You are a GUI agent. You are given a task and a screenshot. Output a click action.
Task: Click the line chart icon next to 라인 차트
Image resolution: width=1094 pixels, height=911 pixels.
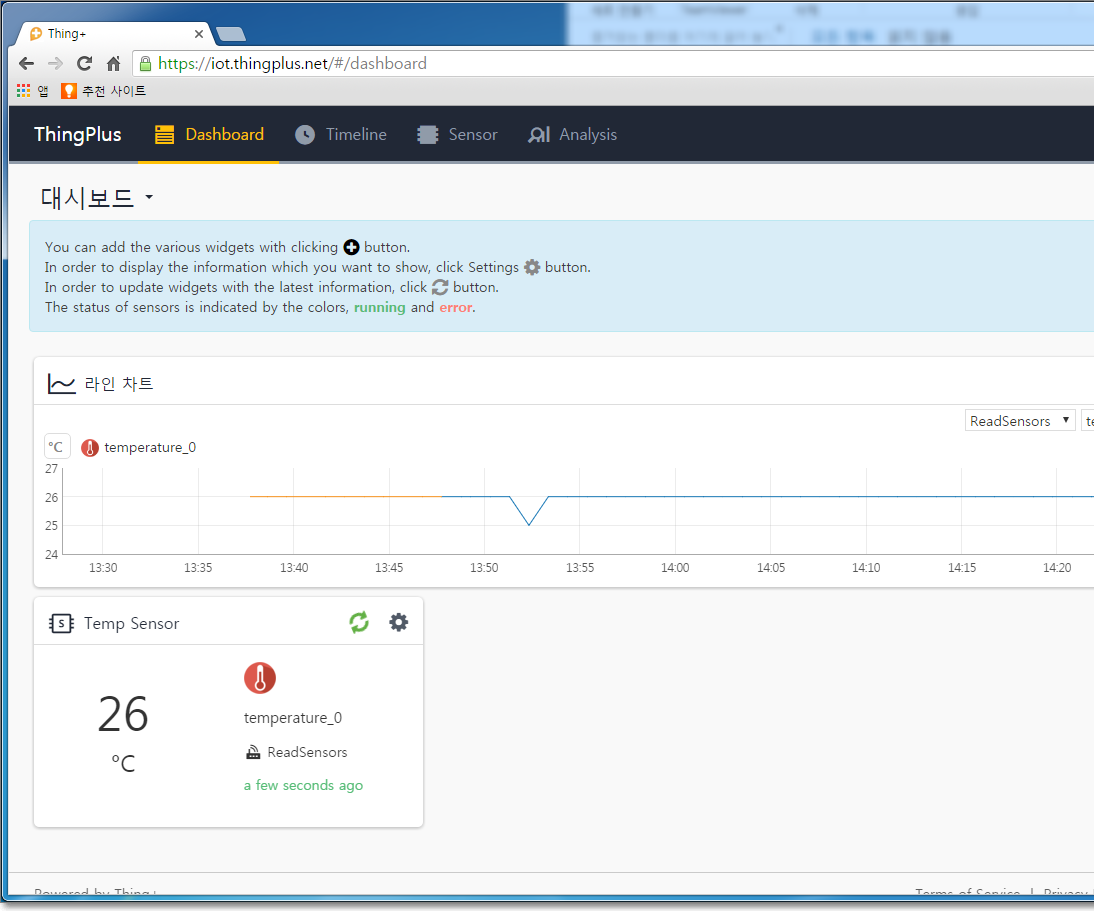(60, 383)
